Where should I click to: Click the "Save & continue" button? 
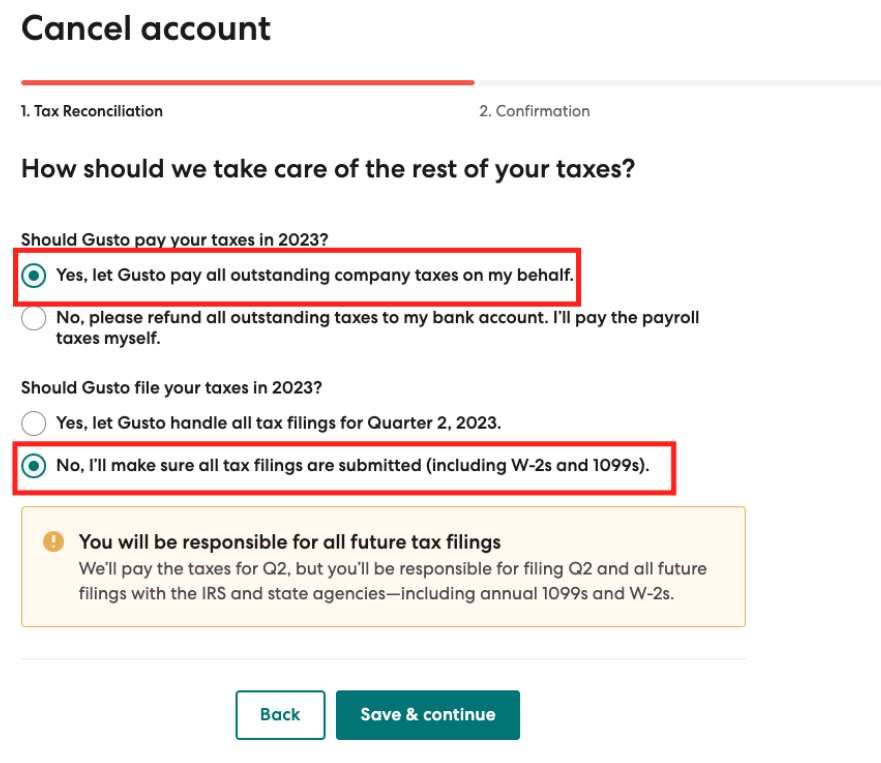coord(428,714)
